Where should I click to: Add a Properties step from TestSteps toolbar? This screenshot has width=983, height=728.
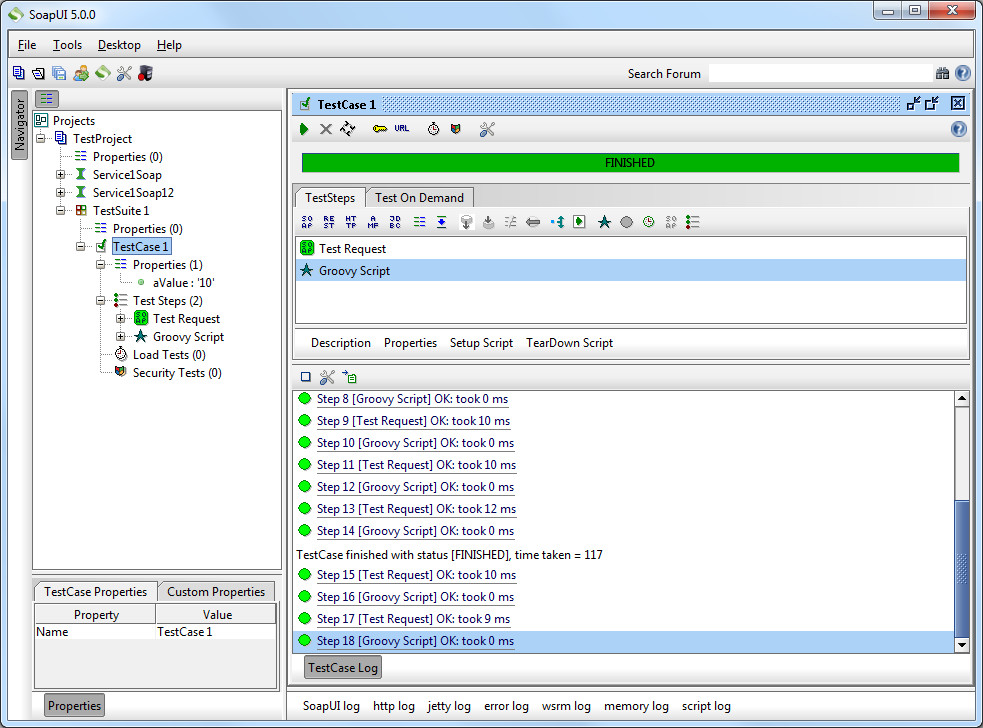(419, 222)
